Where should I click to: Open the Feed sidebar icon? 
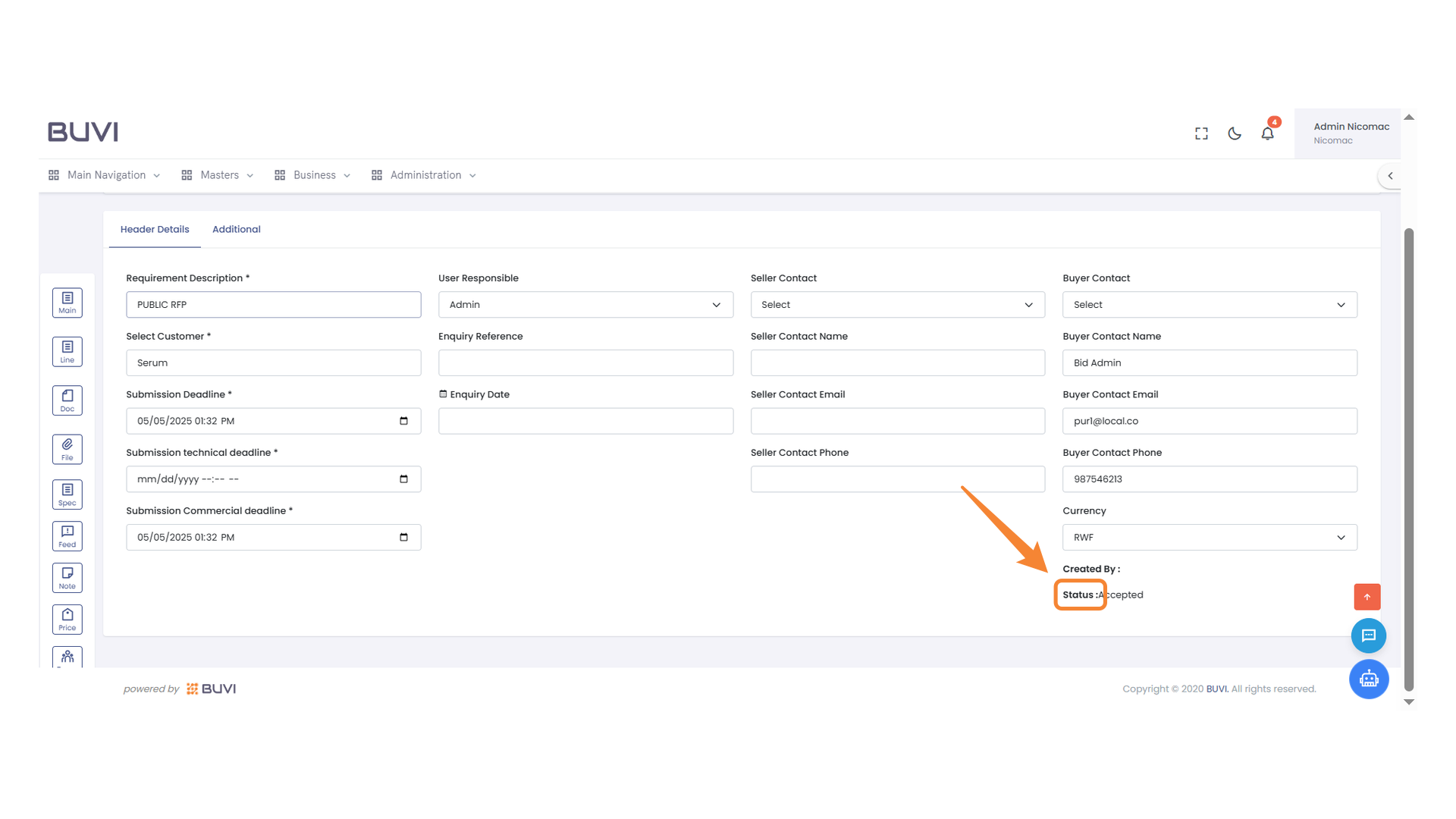coord(67,536)
